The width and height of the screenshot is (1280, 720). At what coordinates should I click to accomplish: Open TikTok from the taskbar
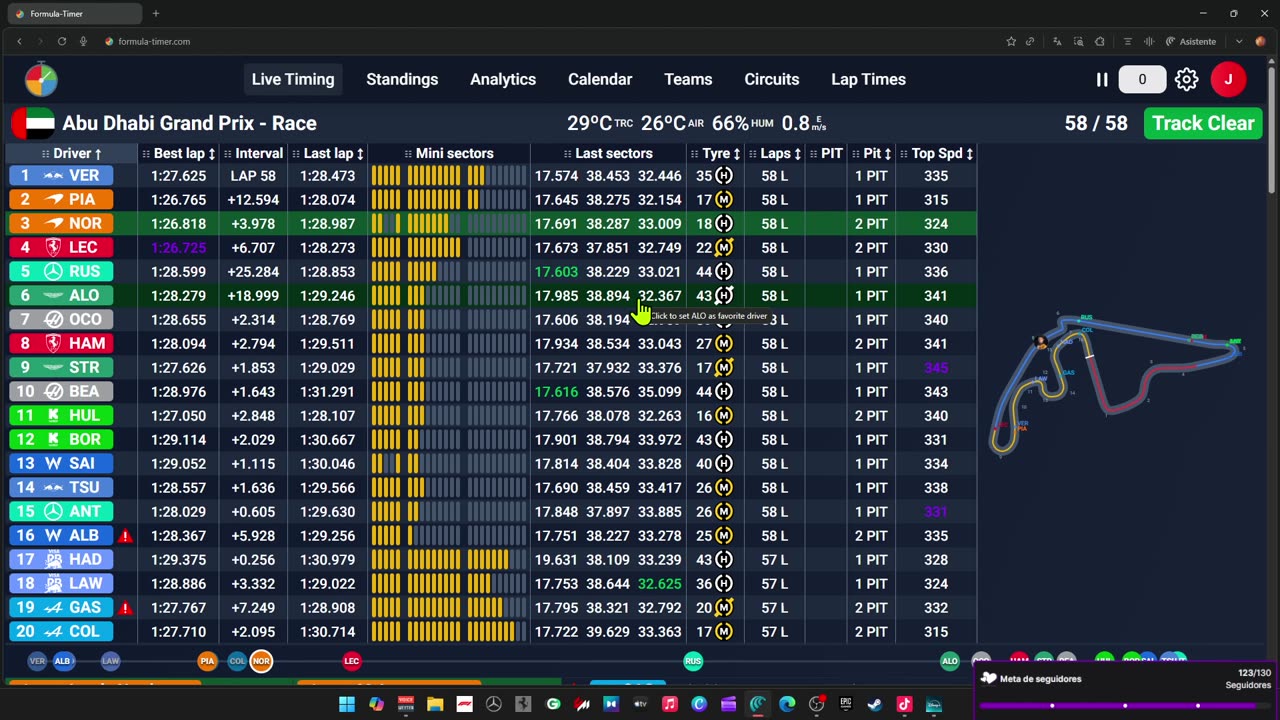[x=904, y=704]
